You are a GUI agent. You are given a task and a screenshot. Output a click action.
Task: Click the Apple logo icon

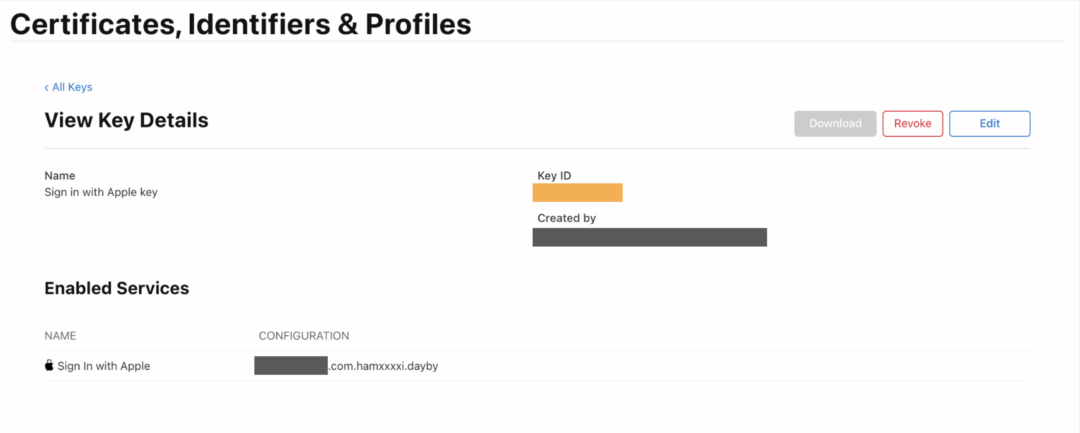[x=49, y=366]
